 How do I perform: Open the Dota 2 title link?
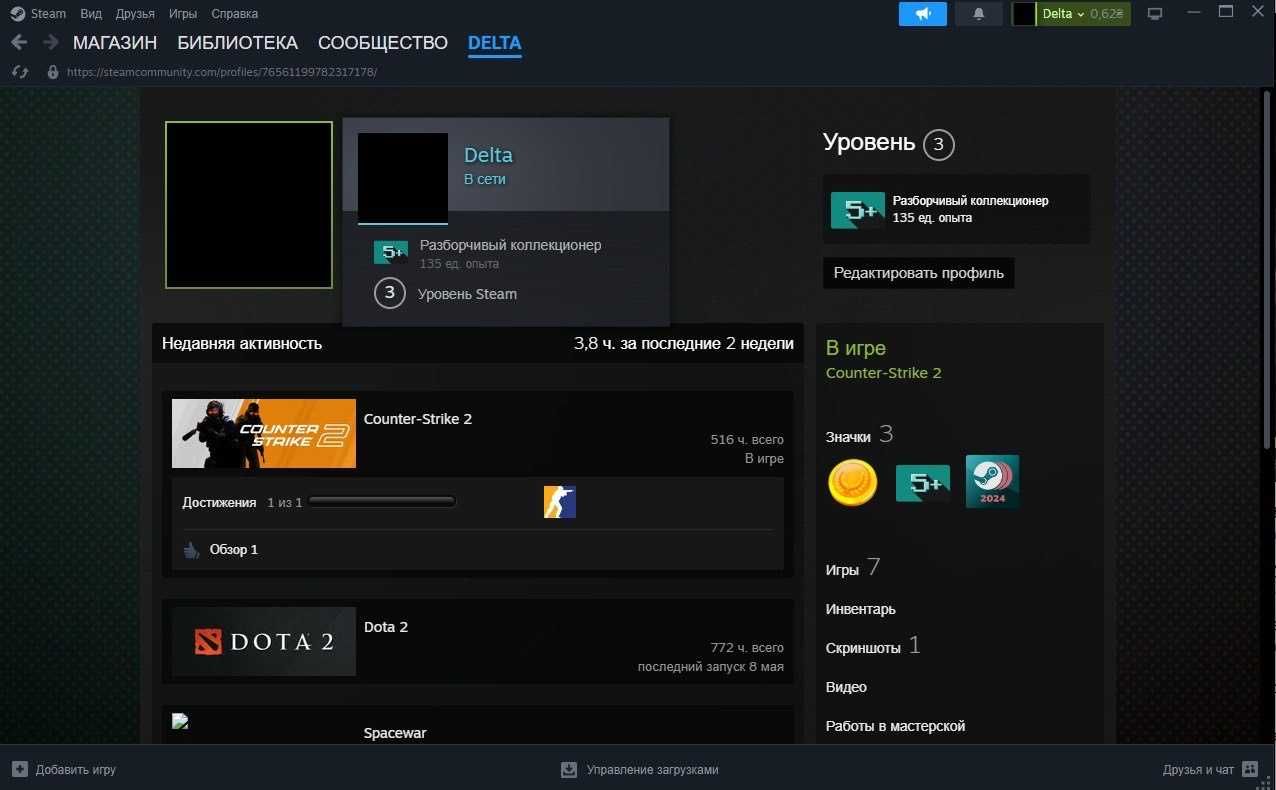[x=386, y=627]
